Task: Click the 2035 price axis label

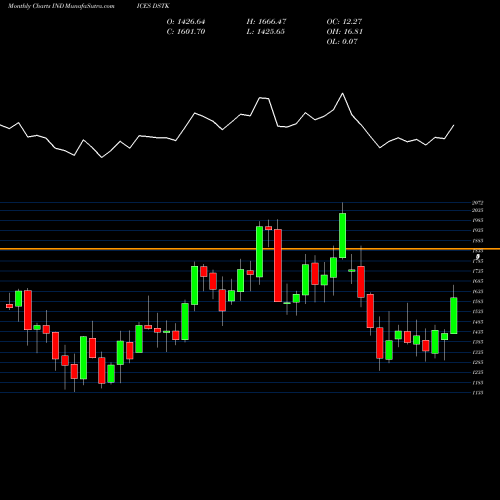Action: tap(478, 210)
